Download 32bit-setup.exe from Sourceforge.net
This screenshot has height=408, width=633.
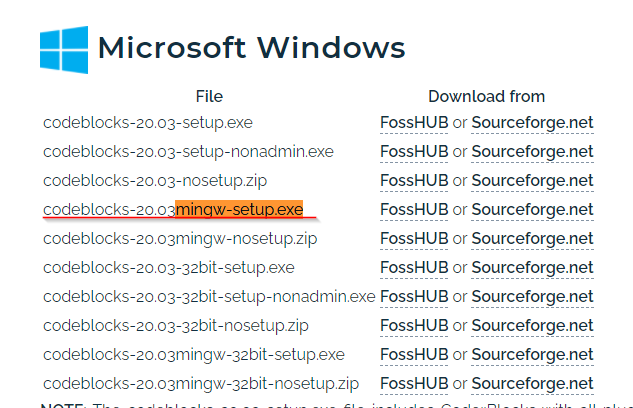(x=532, y=268)
